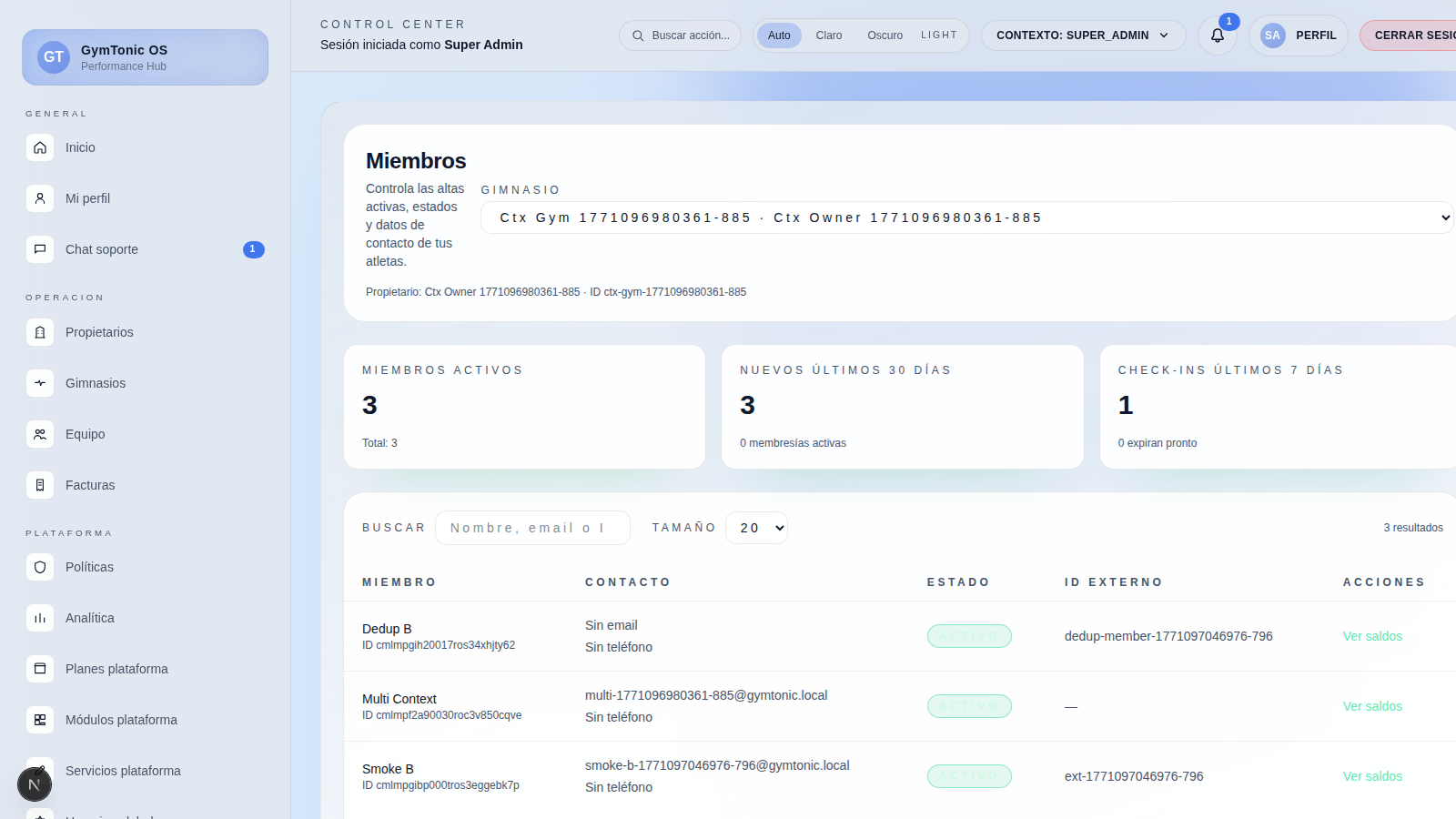Open notifications via the bell icon
This screenshot has width=1456, height=819.
1217,35
